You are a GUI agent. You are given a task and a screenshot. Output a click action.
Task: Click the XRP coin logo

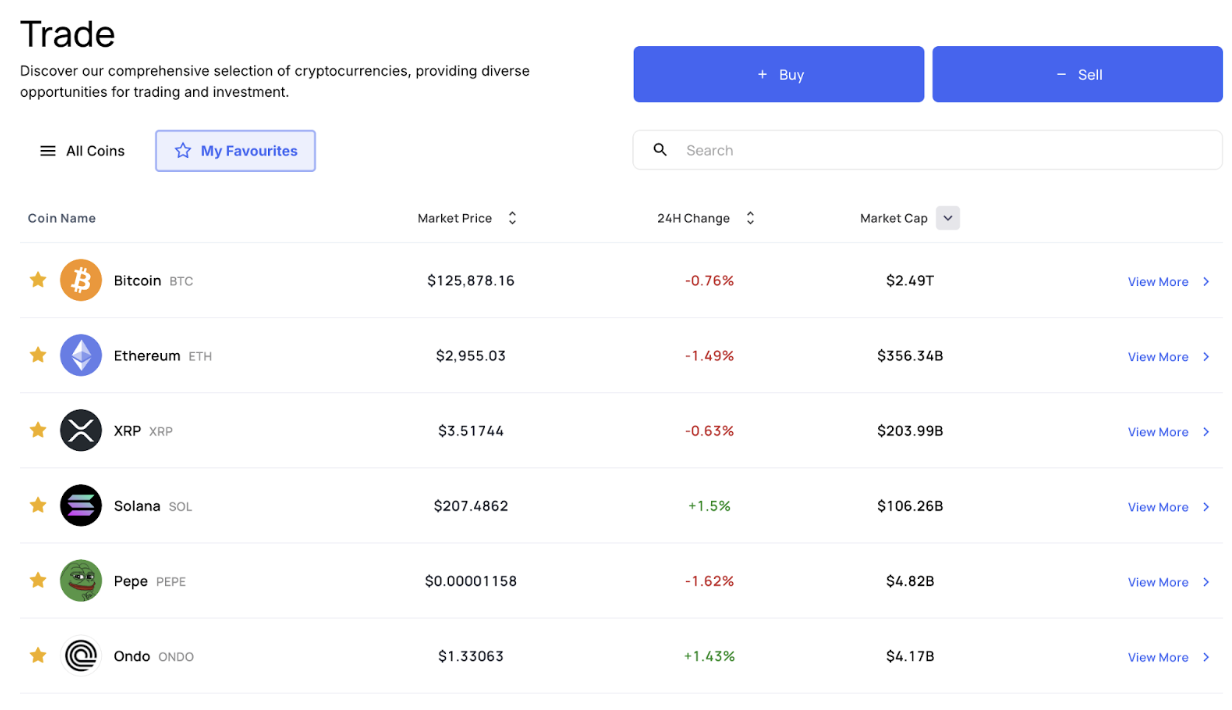81,430
